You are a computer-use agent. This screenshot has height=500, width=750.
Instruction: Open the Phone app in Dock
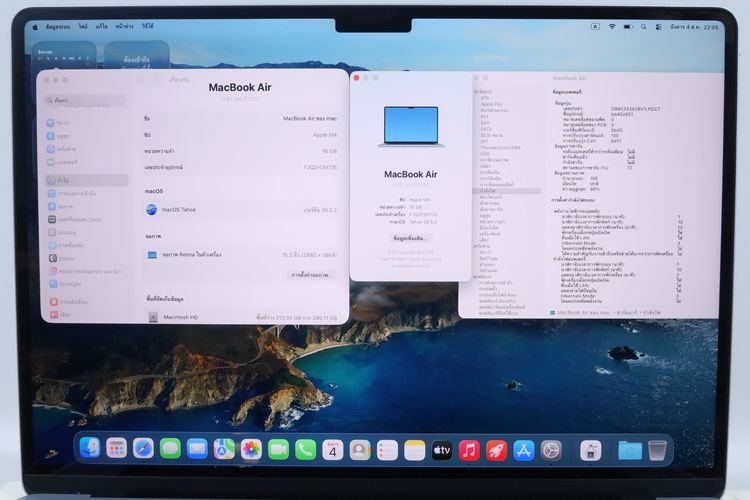(x=306, y=450)
